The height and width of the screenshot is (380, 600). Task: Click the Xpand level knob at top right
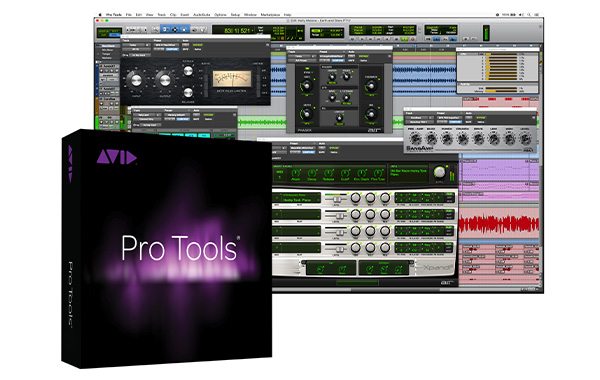point(439,172)
